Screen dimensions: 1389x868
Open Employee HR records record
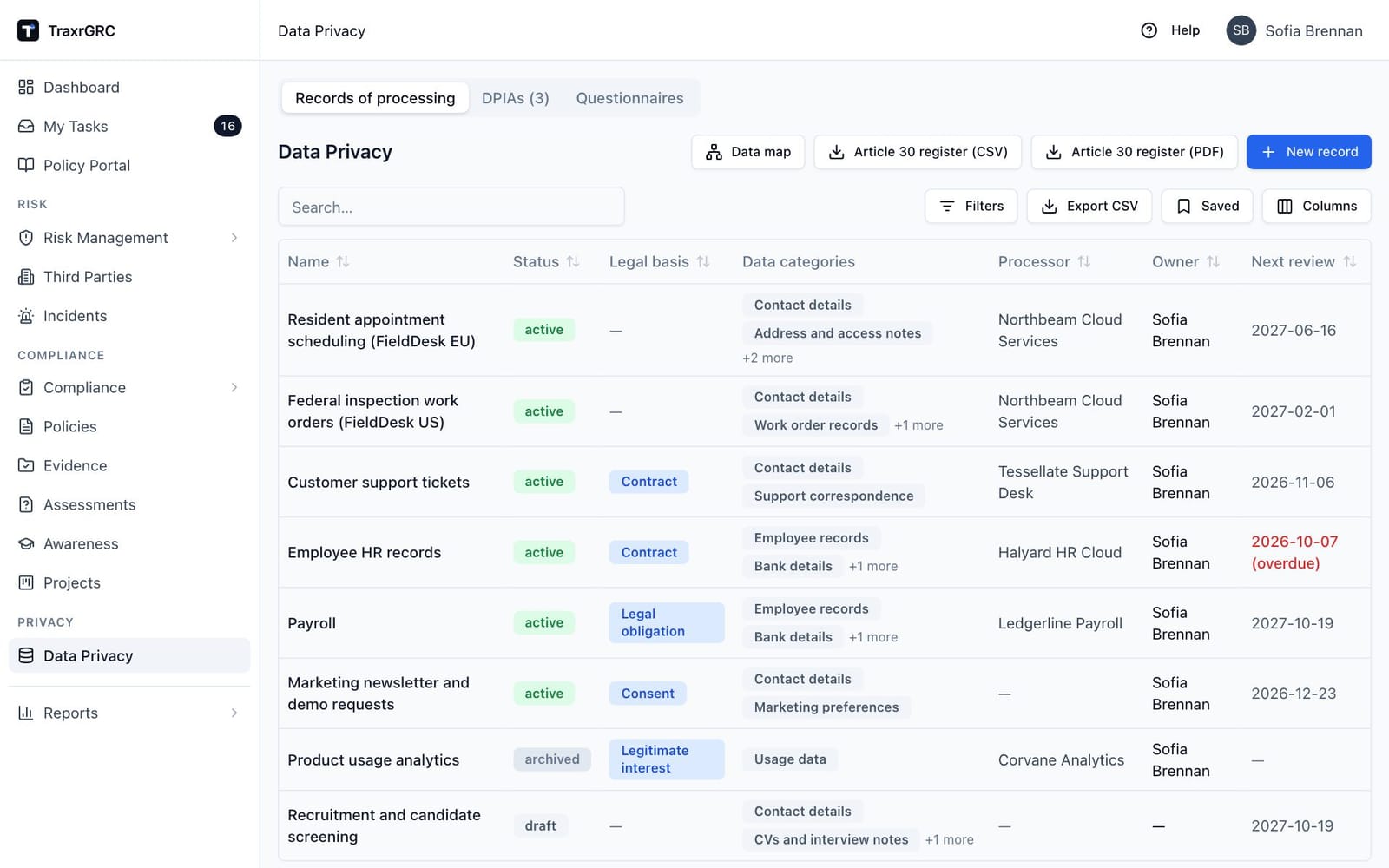(364, 552)
